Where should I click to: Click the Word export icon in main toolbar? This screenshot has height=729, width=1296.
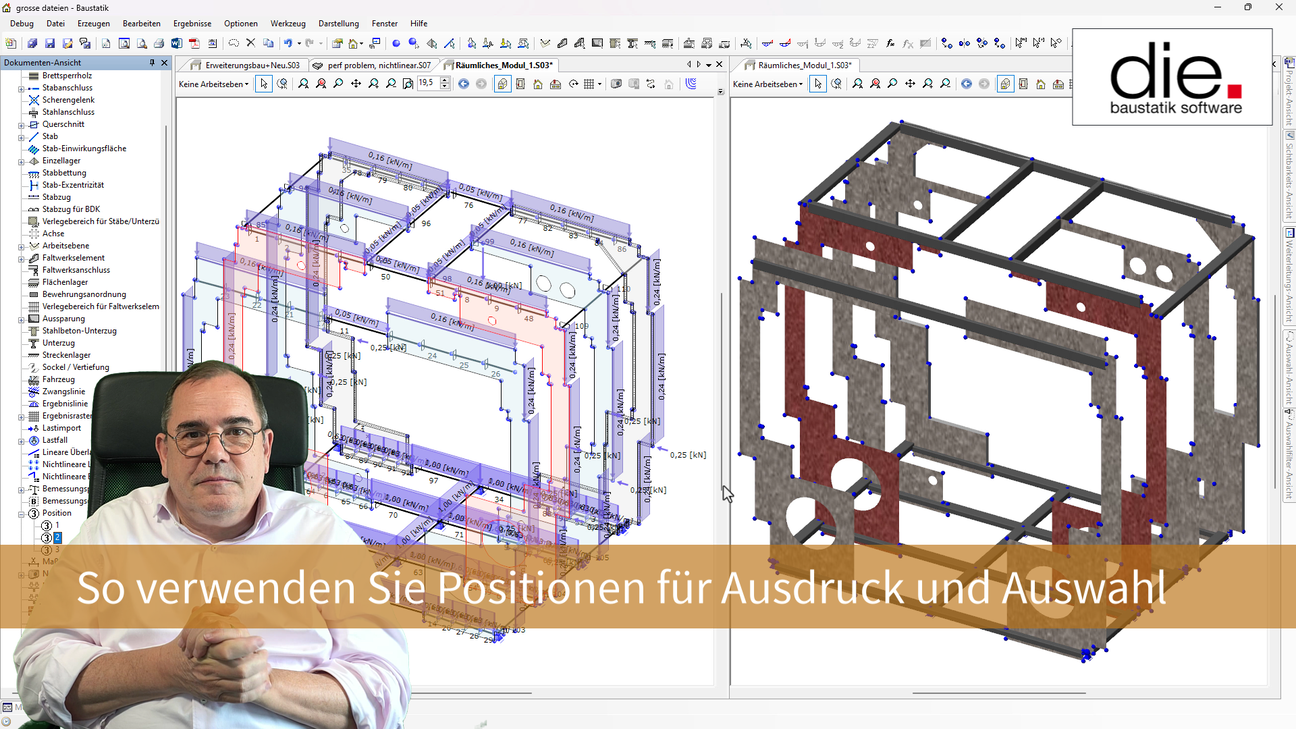(177, 44)
